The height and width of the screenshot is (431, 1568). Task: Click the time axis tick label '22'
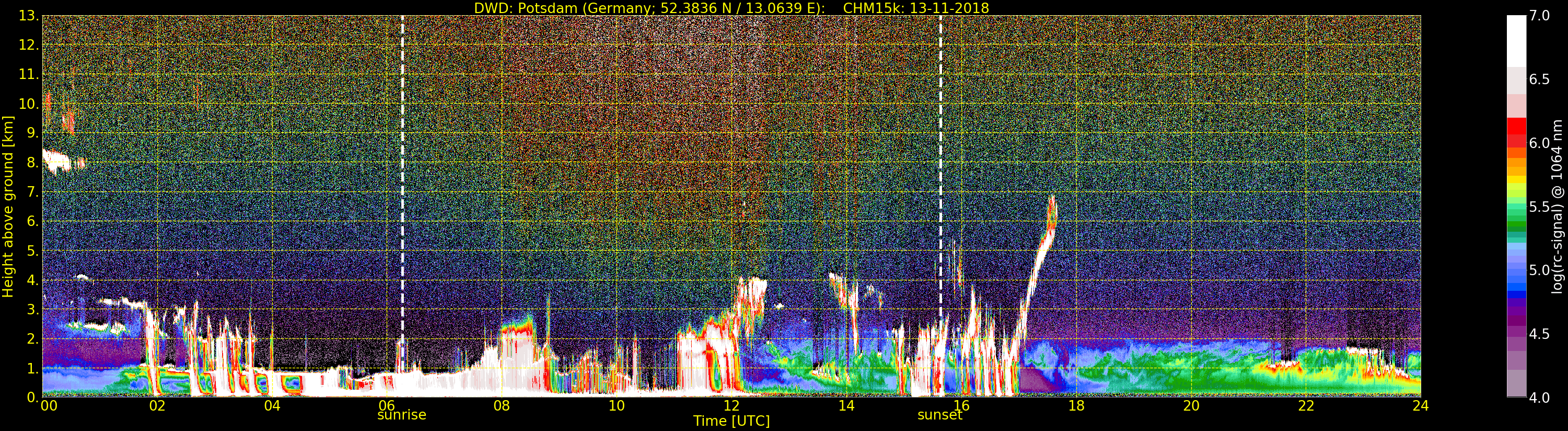[x=1306, y=405]
